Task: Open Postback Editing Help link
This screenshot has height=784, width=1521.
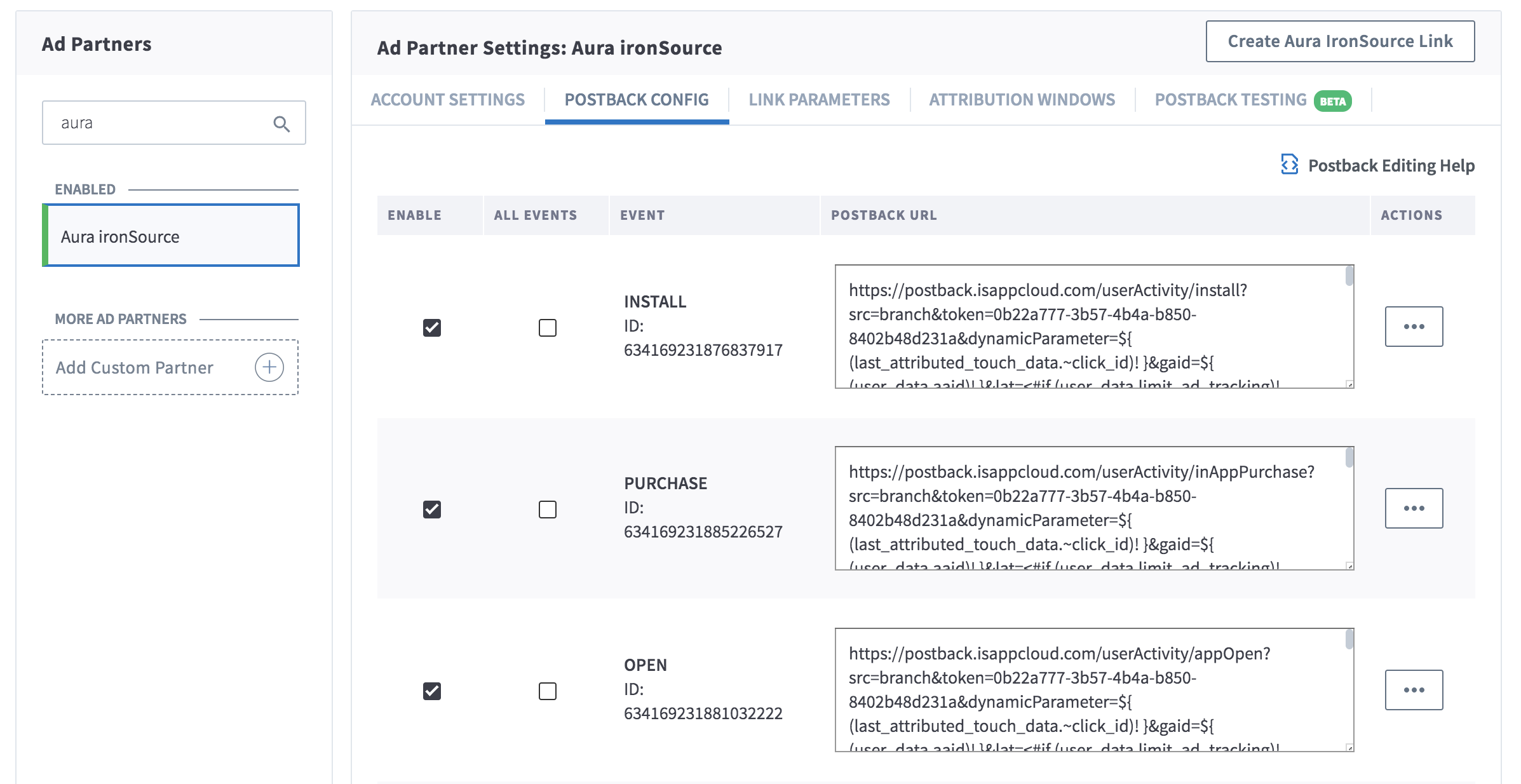Action: coord(1391,166)
